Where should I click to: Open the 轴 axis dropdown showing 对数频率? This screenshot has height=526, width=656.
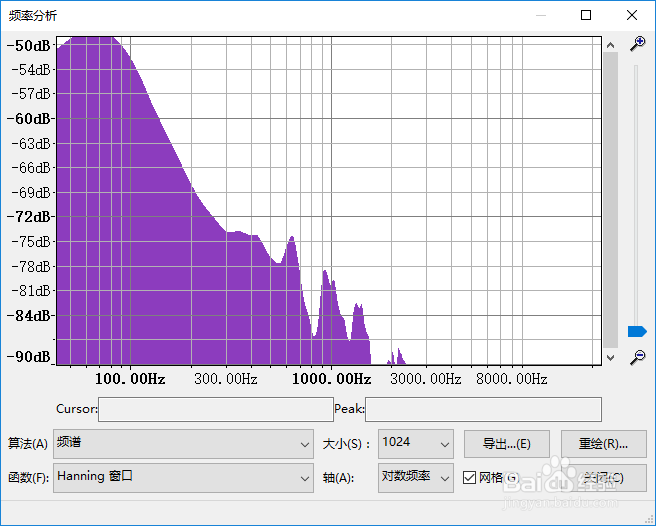click(x=416, y=477)
